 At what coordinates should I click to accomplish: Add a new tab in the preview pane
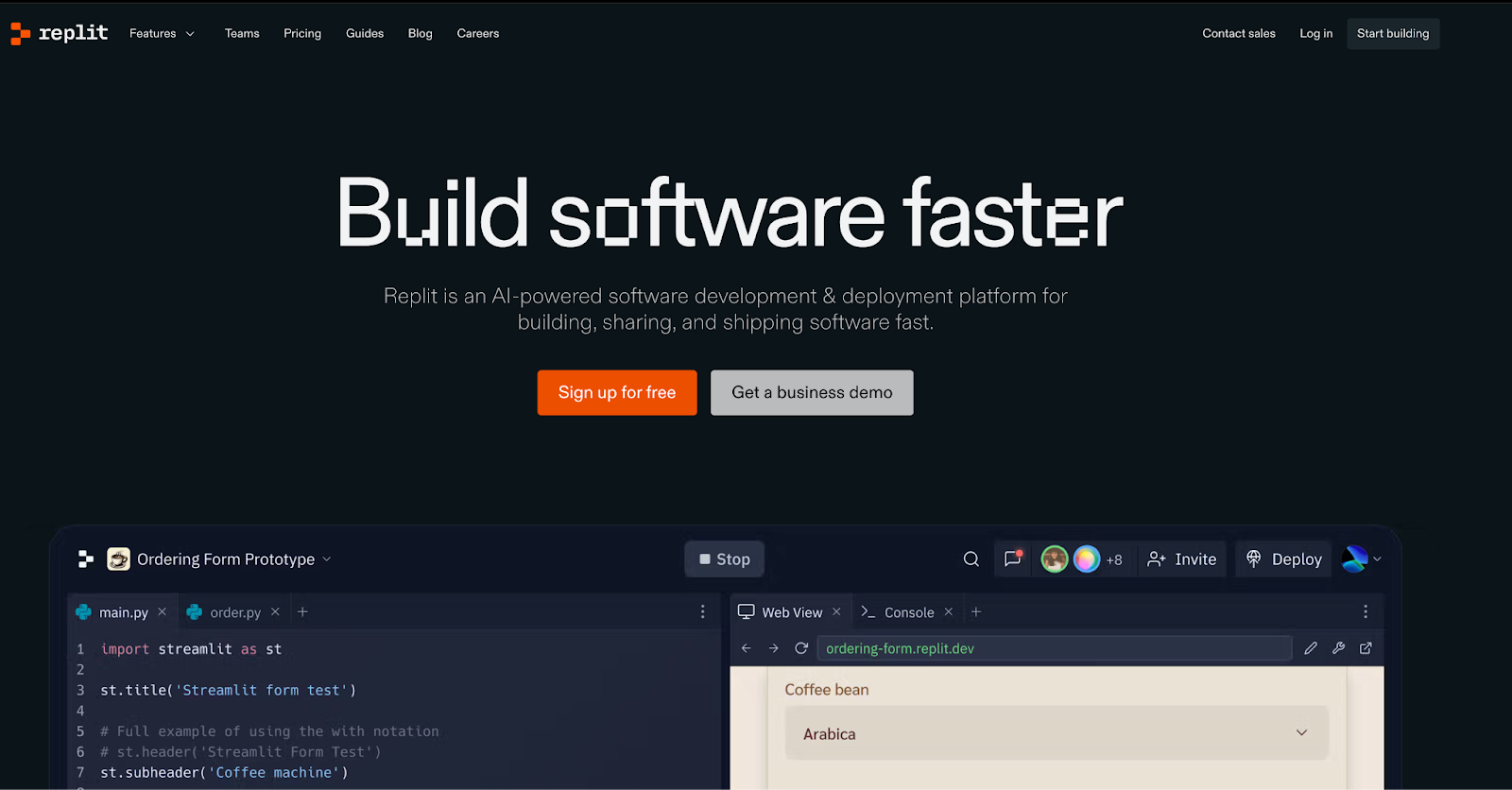(976, 611)
